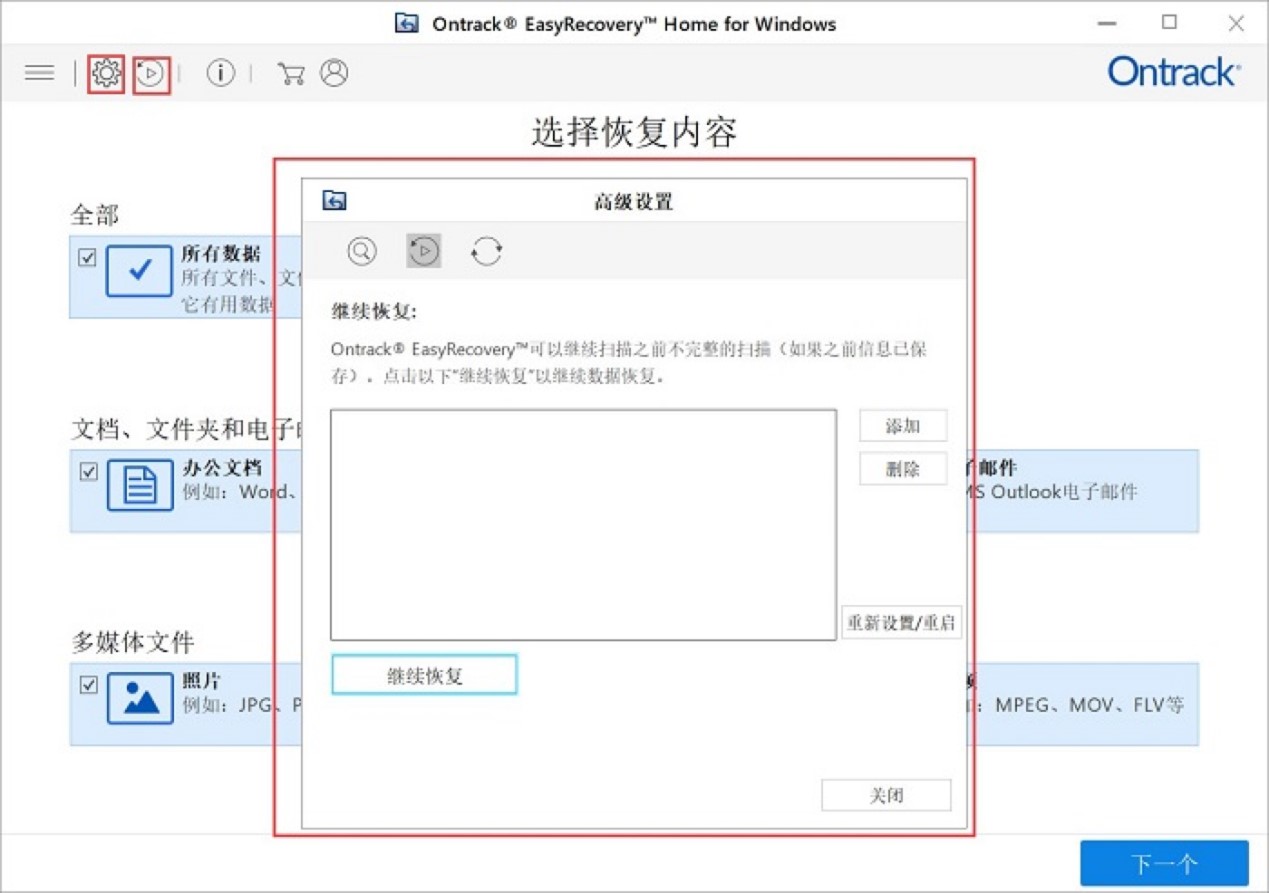The width and height of the screenshot is (1269, 893).
Task: Maximize the EasyRecovery window
Action: click(1169, 23)
